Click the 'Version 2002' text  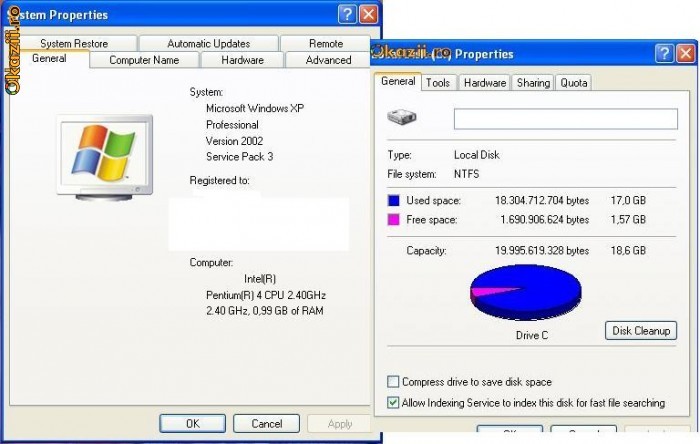[234, 141]
